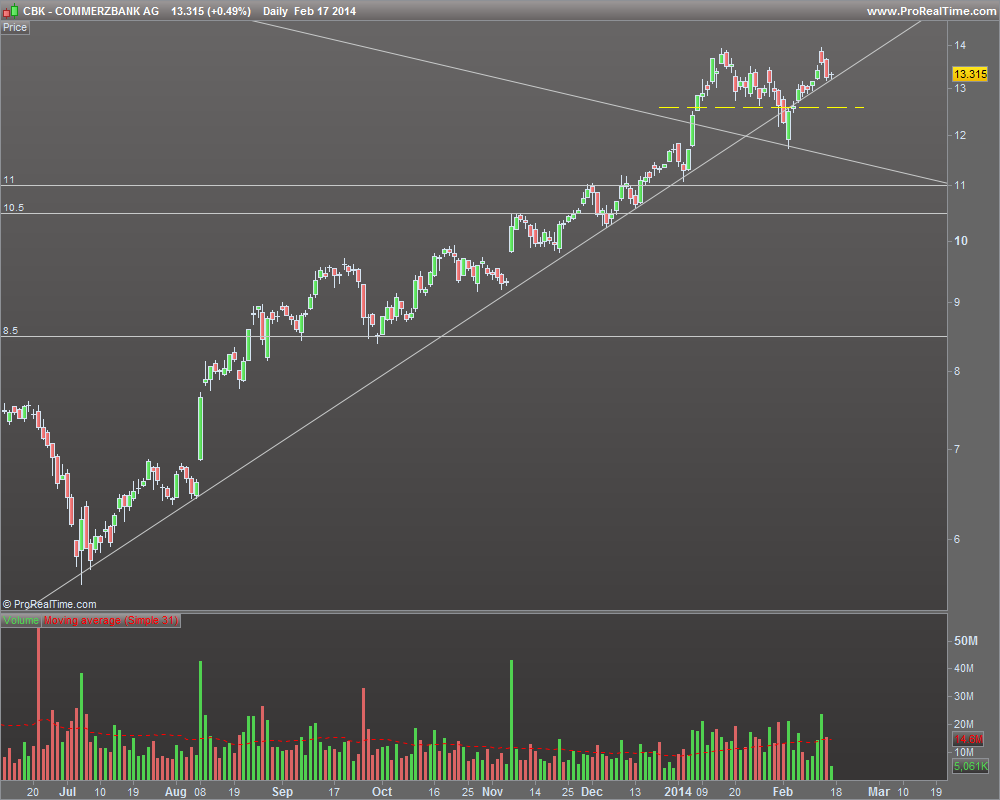Click the green 5,061K volume value tag
This screenshot has width=1000, height=800.
click(970, 766)
